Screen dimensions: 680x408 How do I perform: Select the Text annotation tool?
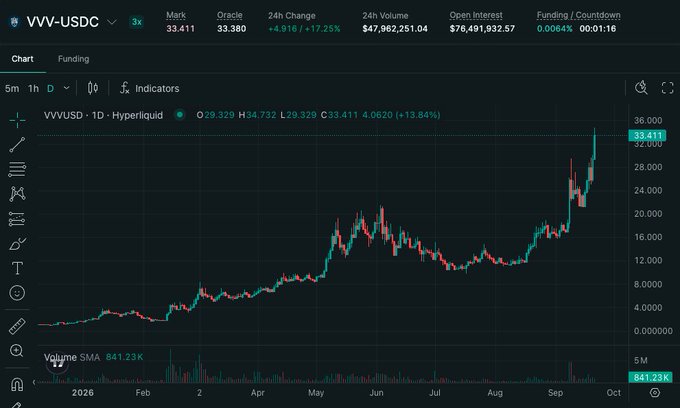17,268
